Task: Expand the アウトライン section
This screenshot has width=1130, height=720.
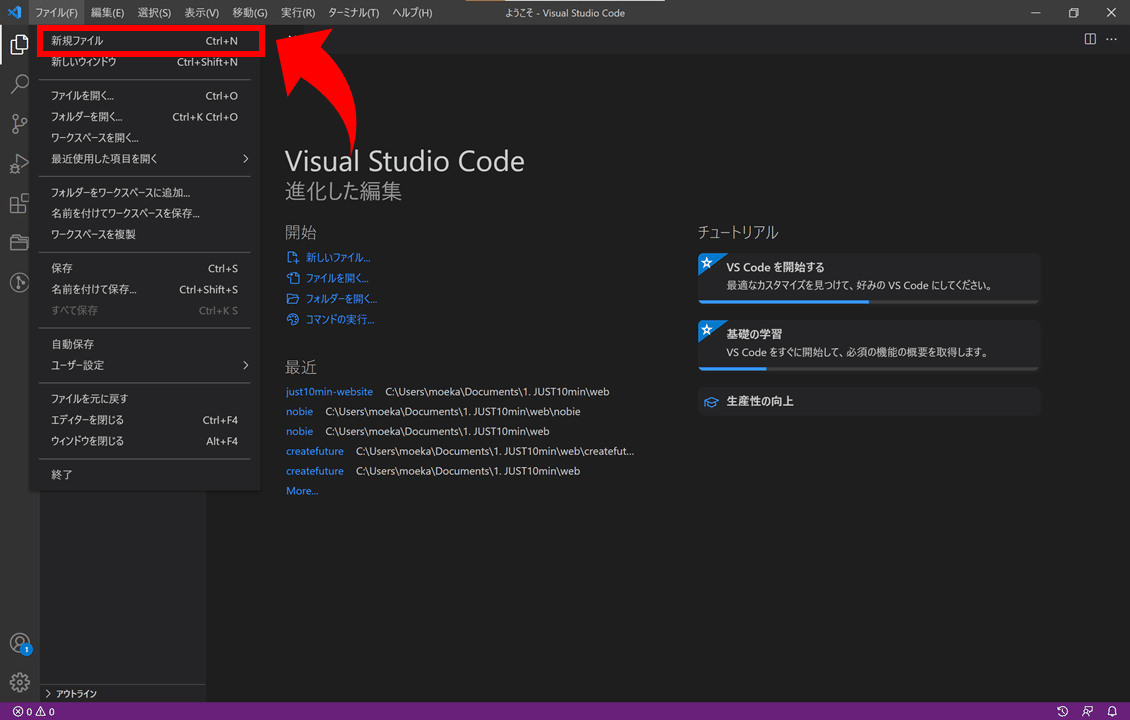Action: click(123, 693)
